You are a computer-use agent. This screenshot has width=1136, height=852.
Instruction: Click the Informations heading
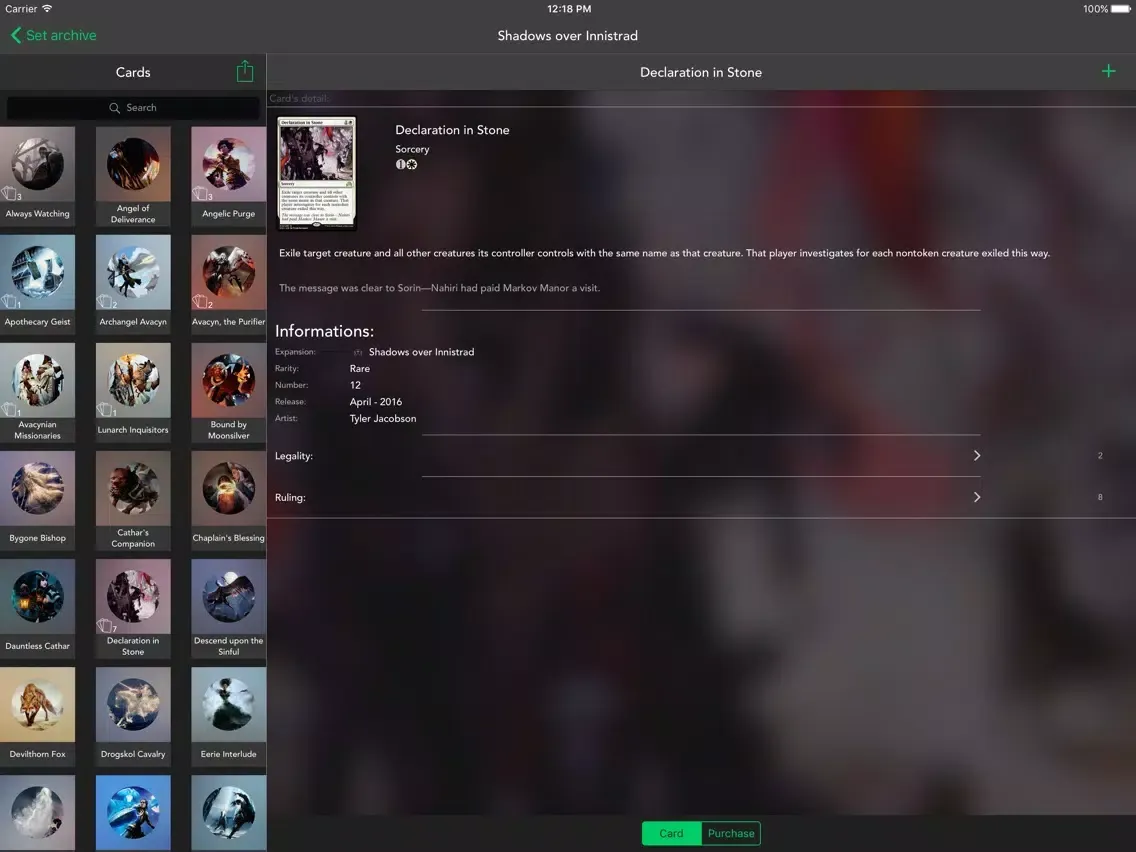pyautogui.click(x=324, y=331)
